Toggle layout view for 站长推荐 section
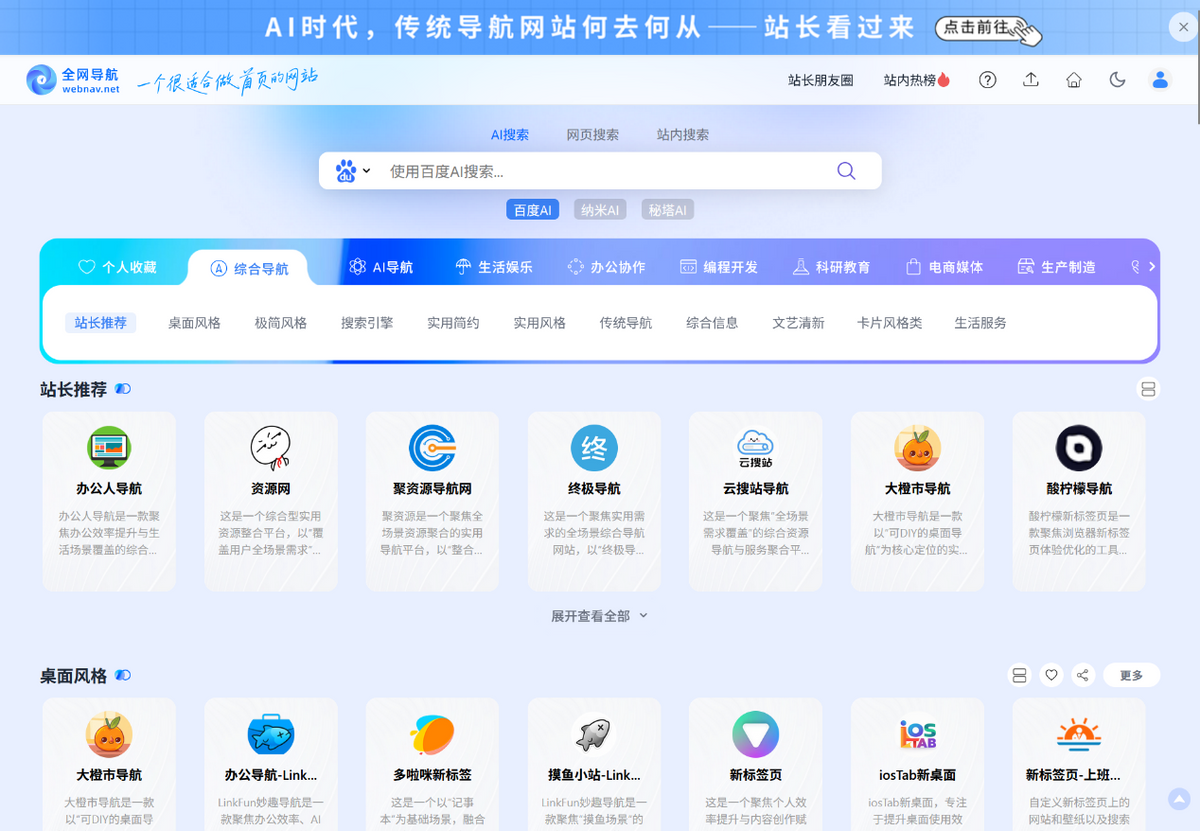 (x=1148, y=389)
